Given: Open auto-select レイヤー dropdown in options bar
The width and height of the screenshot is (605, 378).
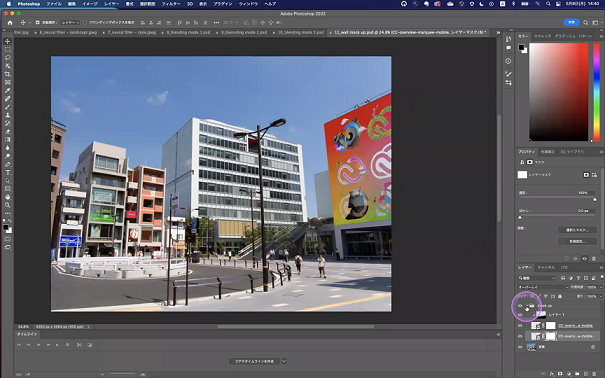Looking at the screenshot, I should [70, 23].
